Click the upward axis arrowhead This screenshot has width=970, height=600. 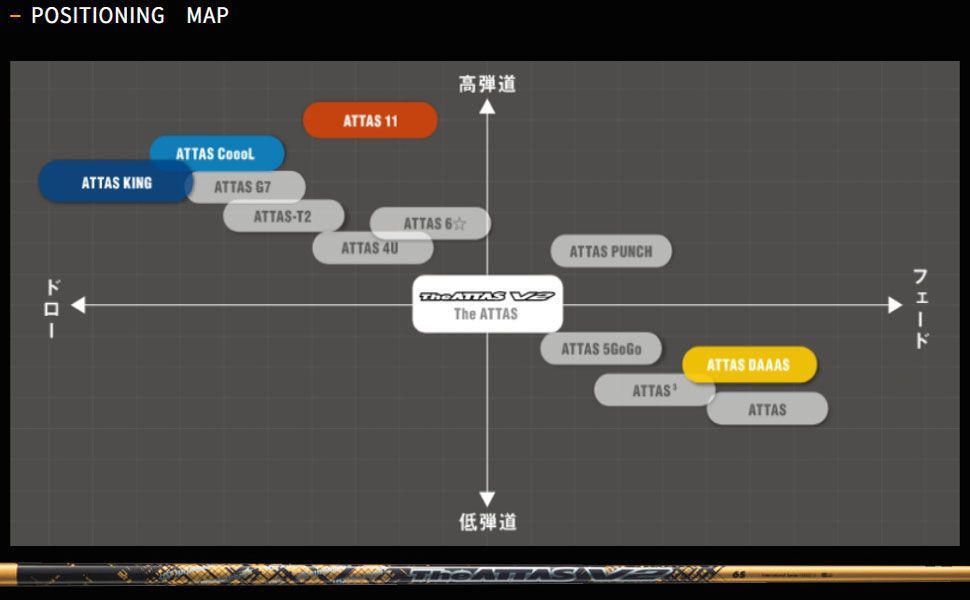tap(487, 107)
